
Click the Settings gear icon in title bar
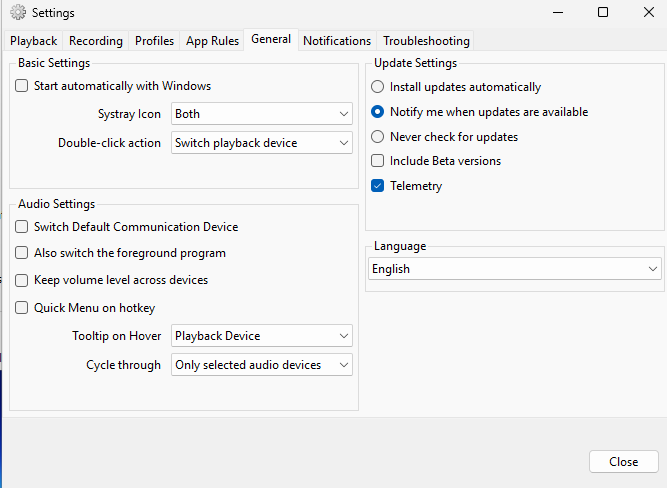tap(18, 12)
